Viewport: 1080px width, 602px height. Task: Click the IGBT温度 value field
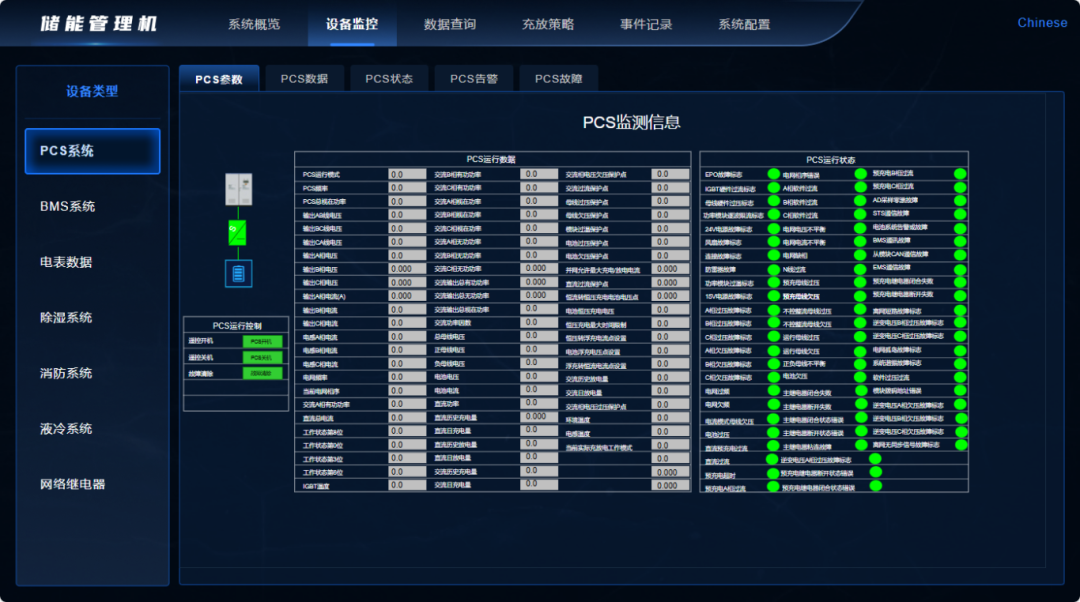[407, 485]
